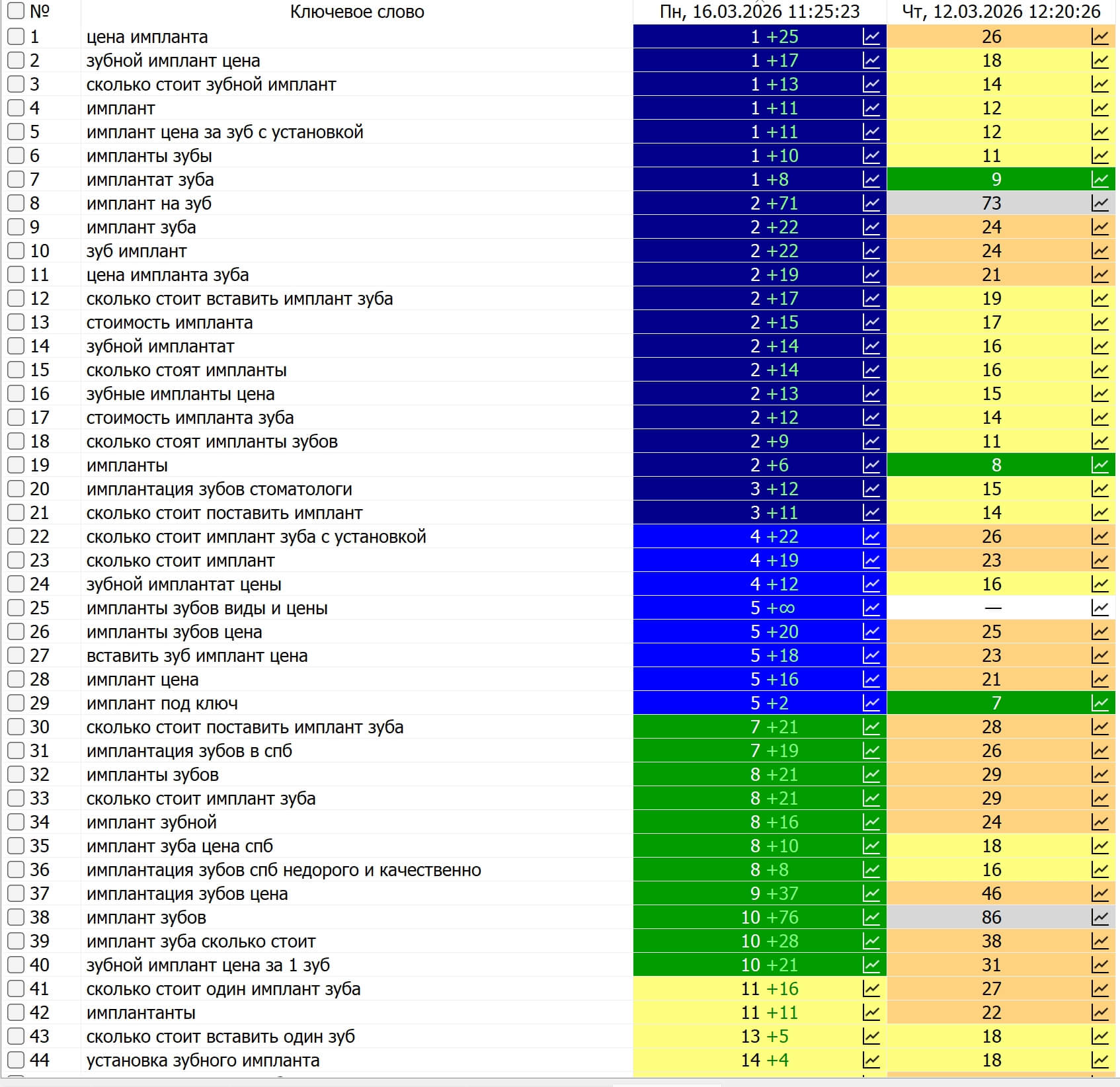Check the box for row 1

(x=16, y=37)
